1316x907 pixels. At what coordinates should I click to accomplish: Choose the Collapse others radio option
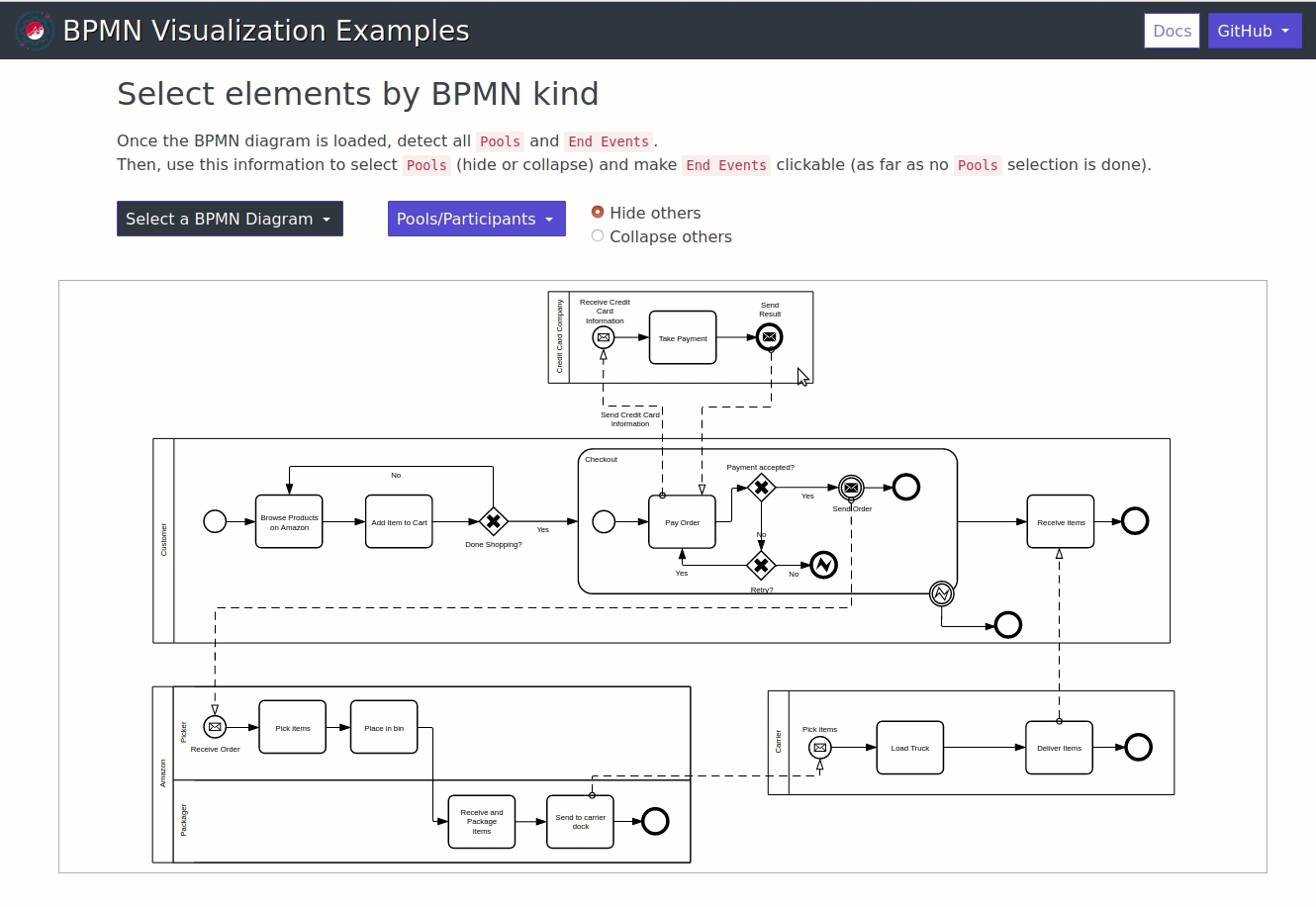pos(598,235)
